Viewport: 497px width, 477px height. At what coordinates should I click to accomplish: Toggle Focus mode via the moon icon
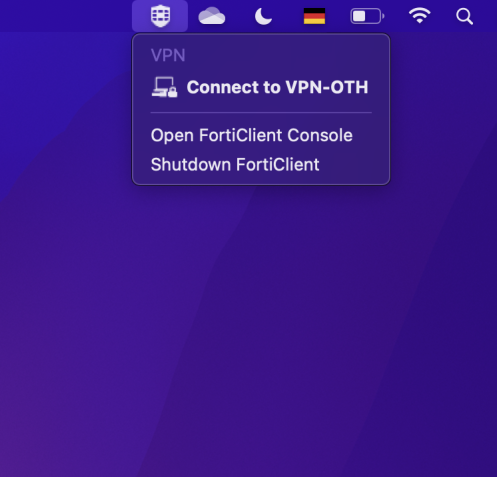[x=263, y=16]
